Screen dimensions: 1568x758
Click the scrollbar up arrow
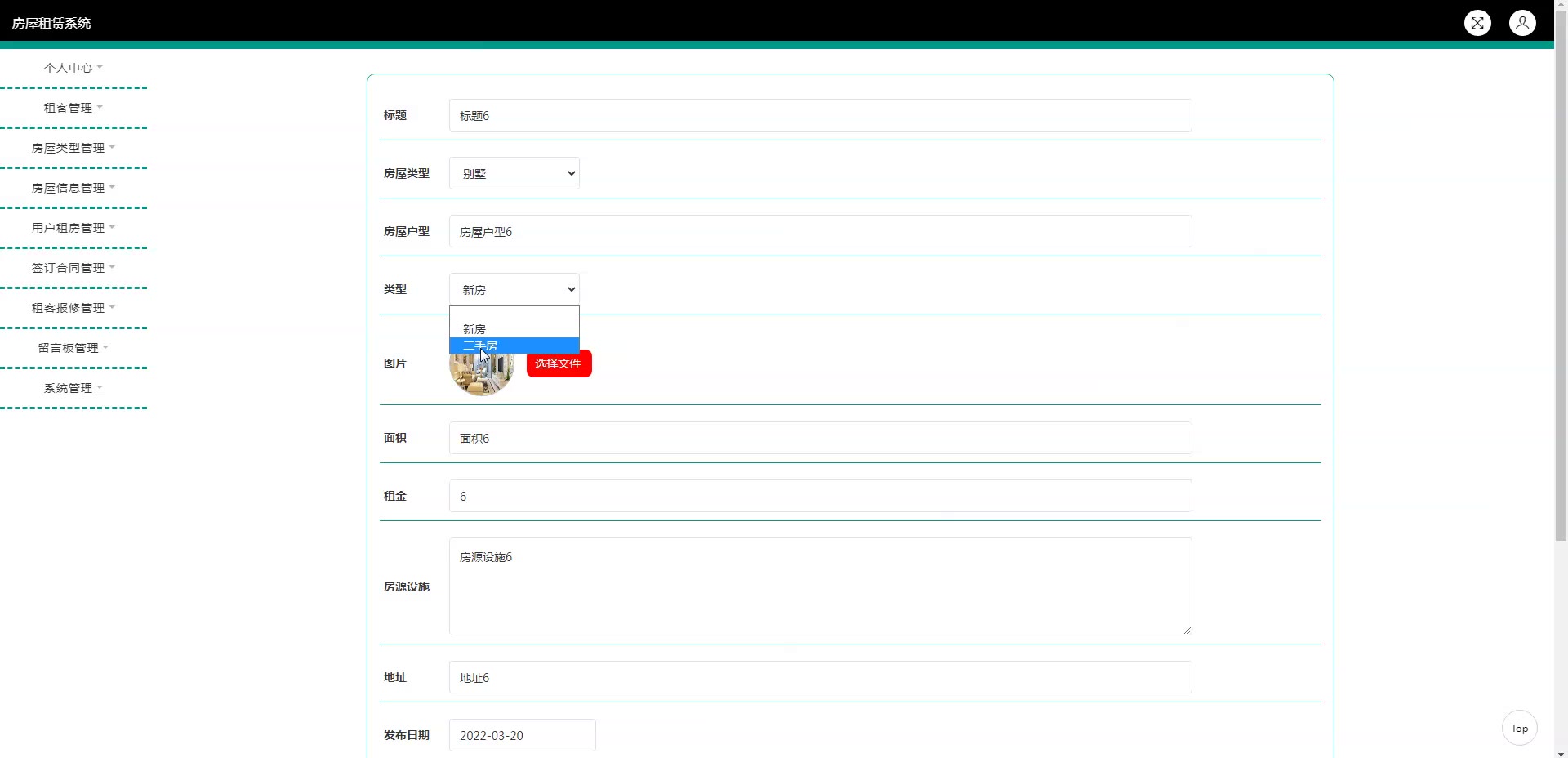coord(1561,6)
